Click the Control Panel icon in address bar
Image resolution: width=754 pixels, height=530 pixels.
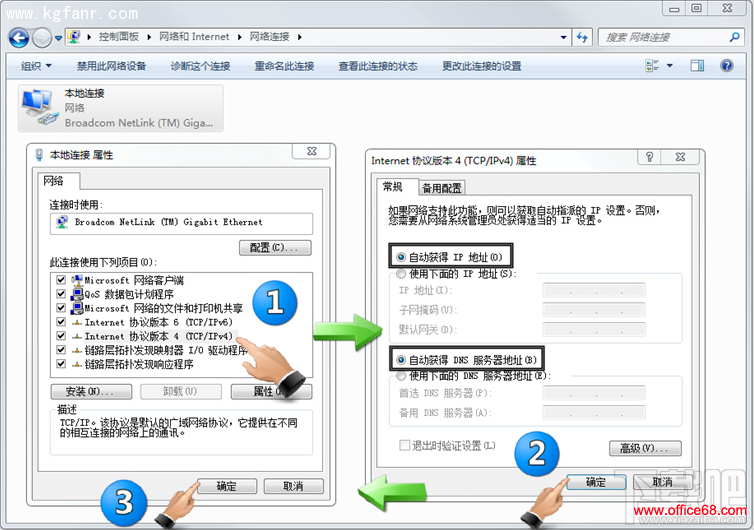click(74, 37)
